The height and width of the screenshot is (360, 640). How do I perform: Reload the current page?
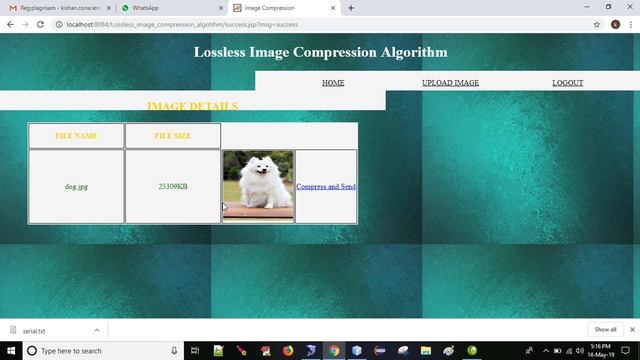40,24
